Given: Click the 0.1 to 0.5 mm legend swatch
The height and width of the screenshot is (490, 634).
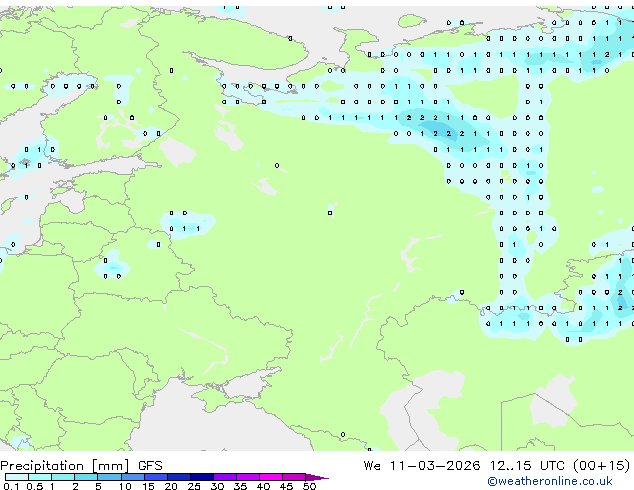Looking at the screenshot, I should [17, 477].
